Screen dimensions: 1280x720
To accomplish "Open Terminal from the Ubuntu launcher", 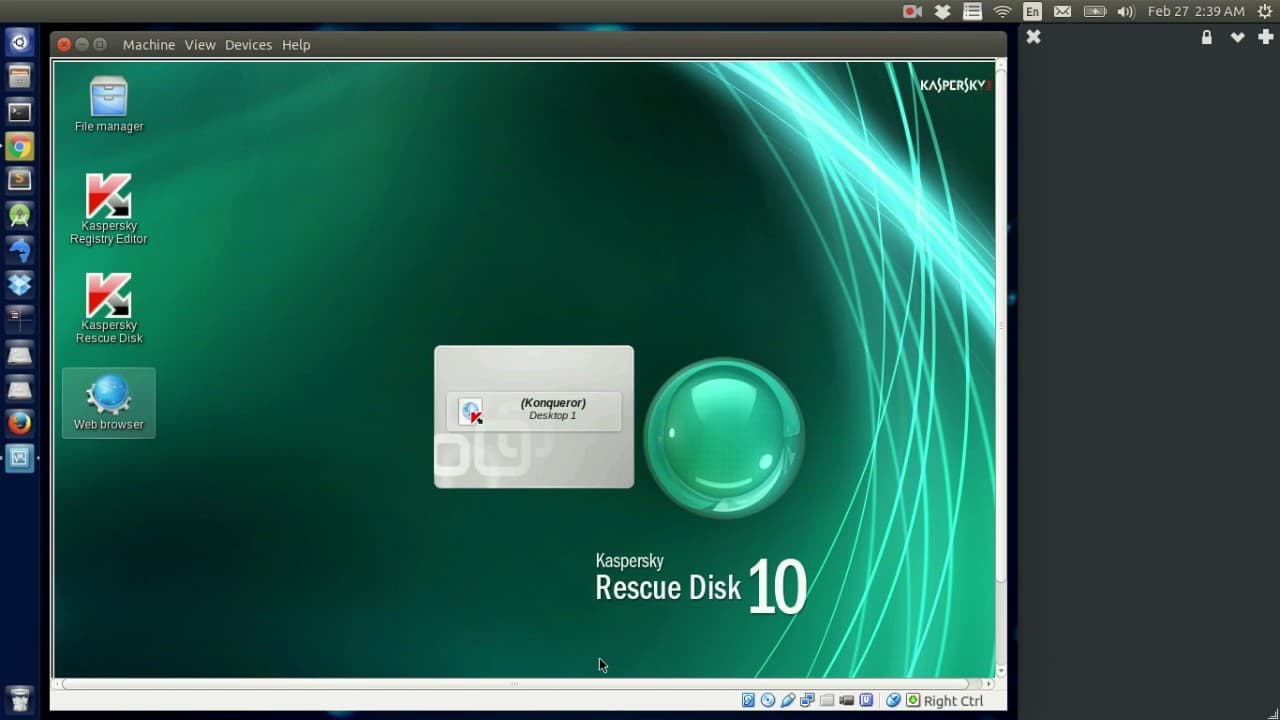I will point(20,112).
